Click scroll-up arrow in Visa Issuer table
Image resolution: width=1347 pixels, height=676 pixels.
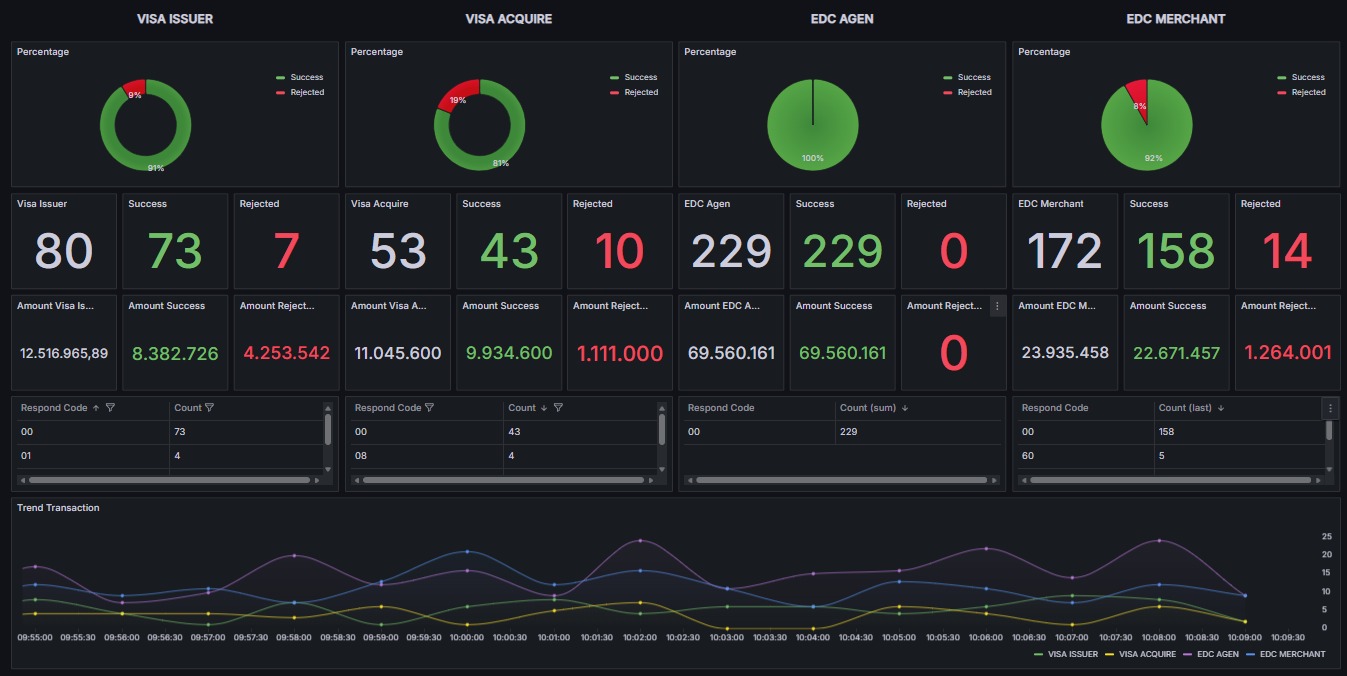328,408
